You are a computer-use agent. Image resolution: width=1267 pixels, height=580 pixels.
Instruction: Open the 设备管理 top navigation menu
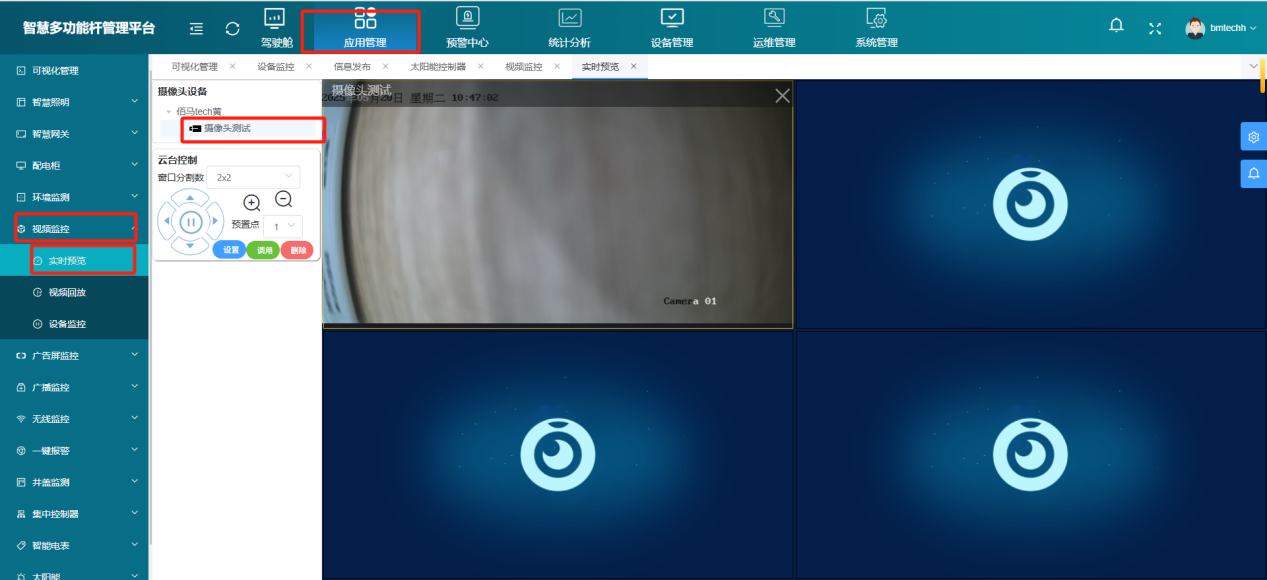tap(672, 27)
